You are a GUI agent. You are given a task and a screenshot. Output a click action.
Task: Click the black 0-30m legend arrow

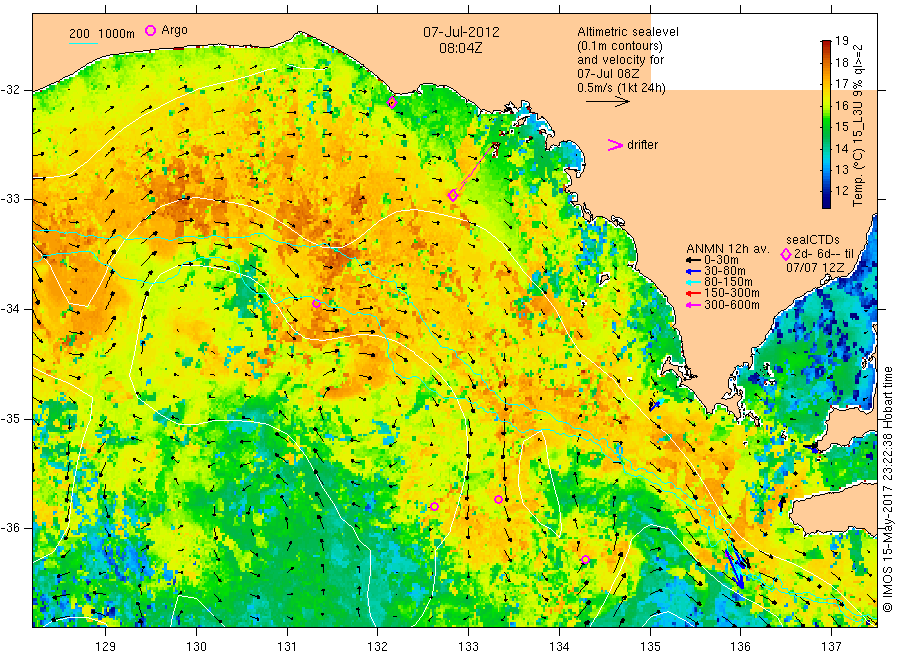click(693, 260)
